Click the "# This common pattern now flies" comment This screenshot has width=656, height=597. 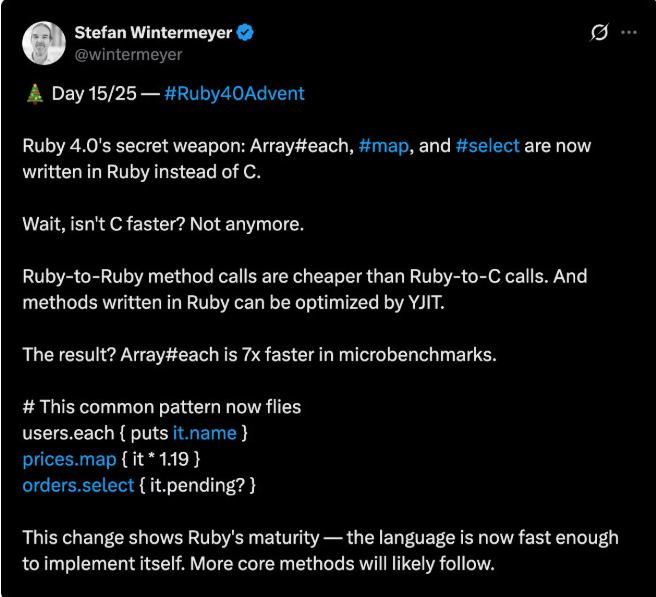[x=161, y=407]
